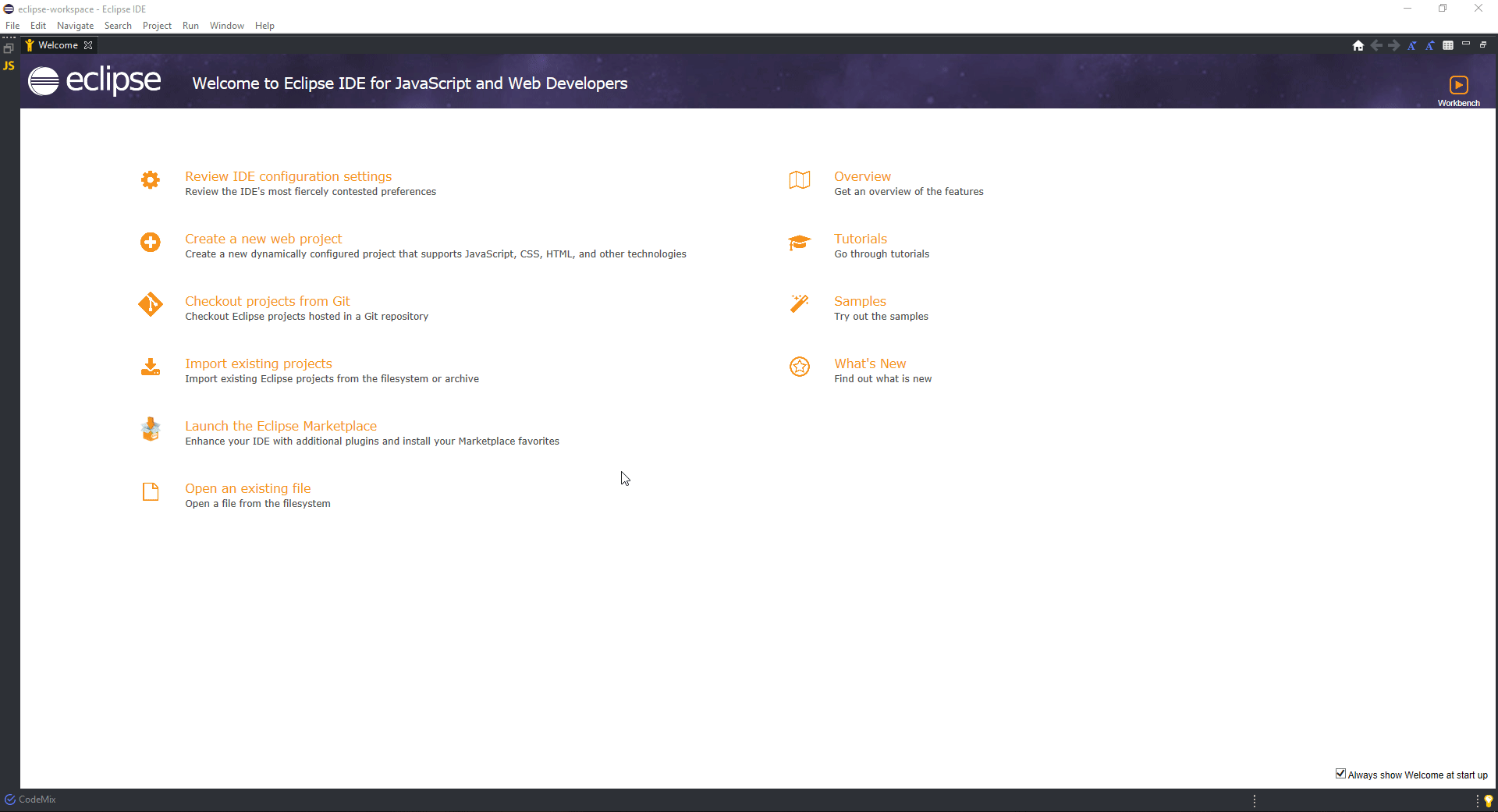This screenshot has height=812, width=1498.
Task: Minimize the Welcome view panel
Action: tap(1466, 44)
